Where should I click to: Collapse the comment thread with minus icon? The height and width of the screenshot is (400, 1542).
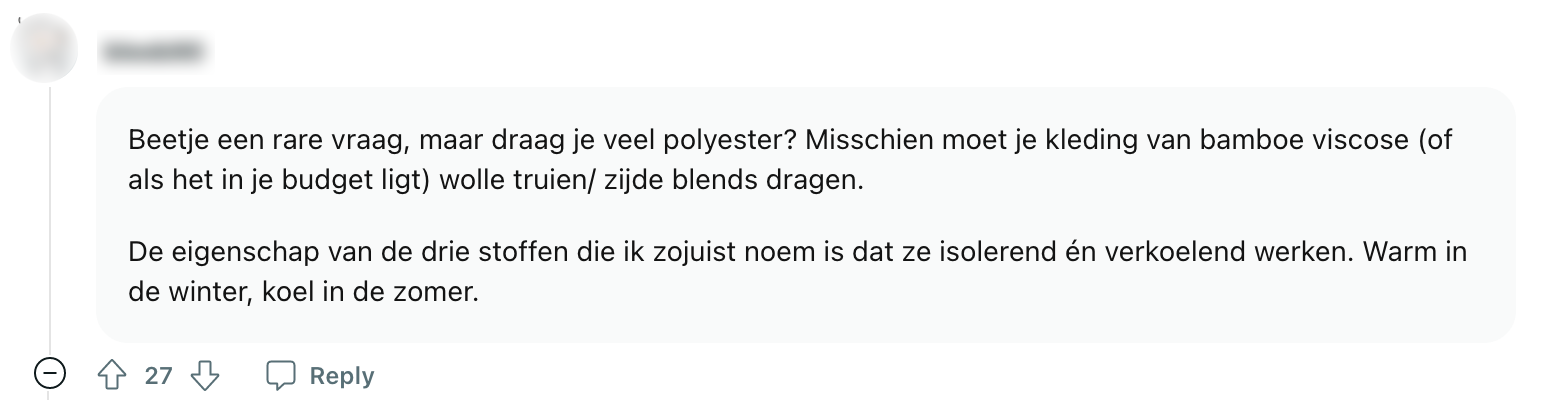coord(49,376)
